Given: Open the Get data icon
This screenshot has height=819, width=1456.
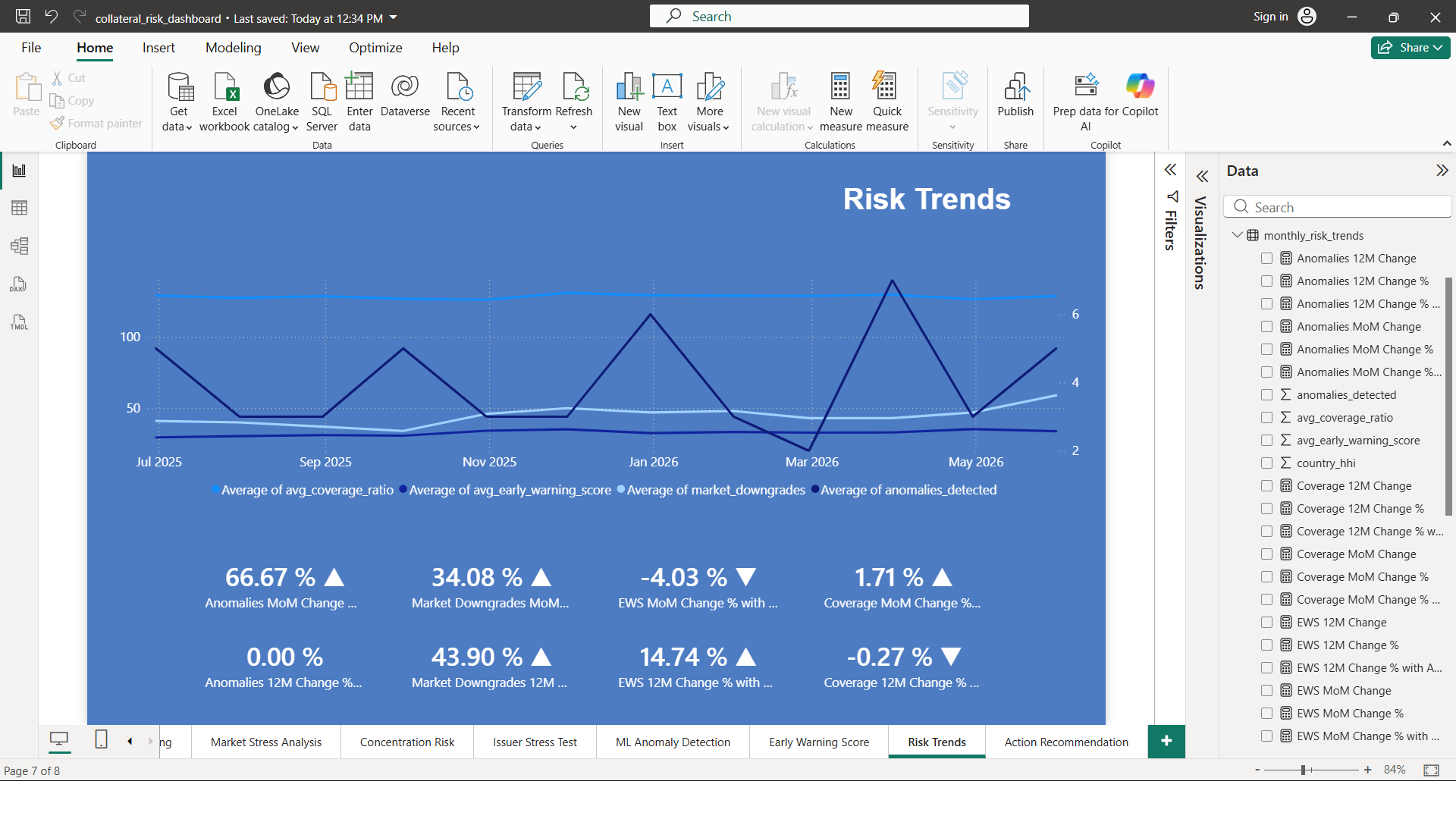Looking at the screenshot, I should point(180,86).
